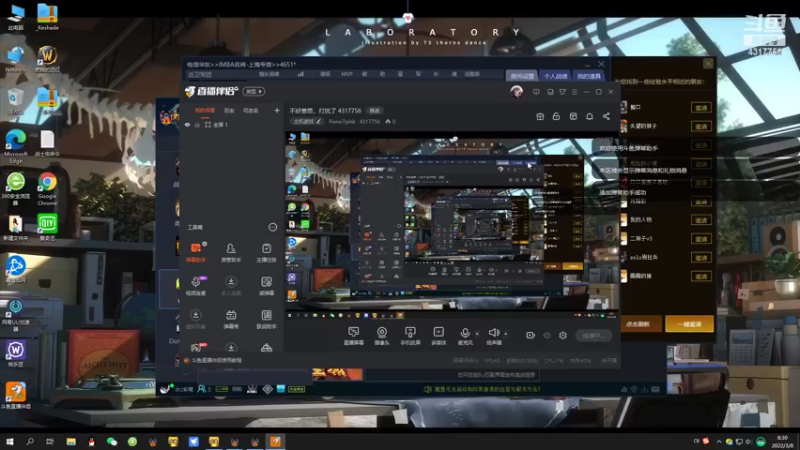This screenshot has width=800, height=450.
Task: Invite the player solo别拉乐
Action: pyautogui.click(x=701, y=258)
